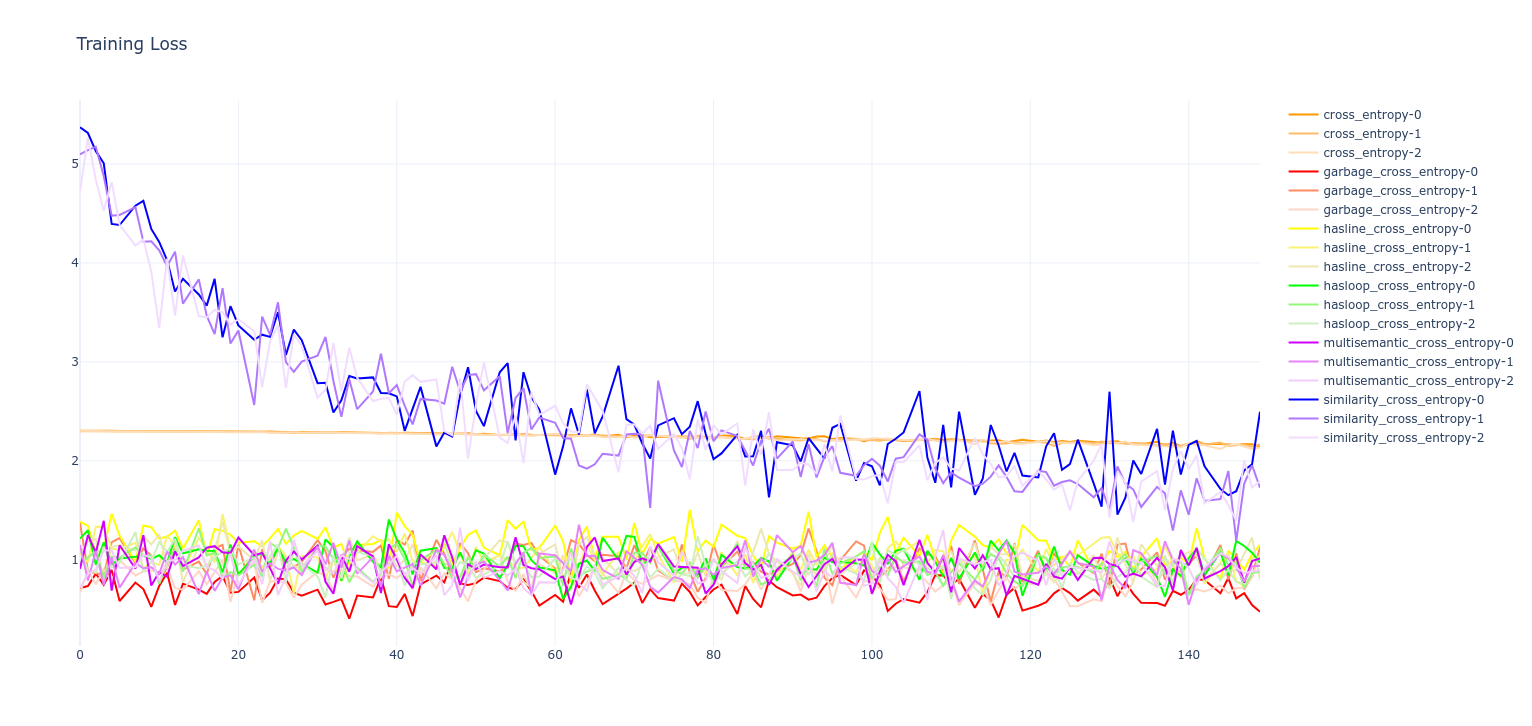The width and height of the screenshot is (1532, 726).
Task: Select the multisemantic_cross_entropy-1 legend label
Action: click(1419, 361)
